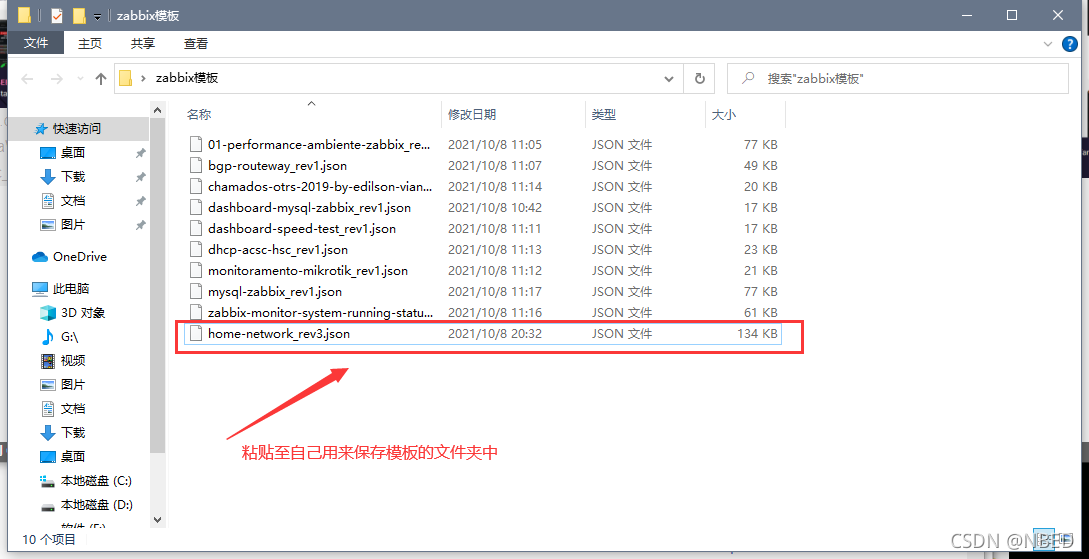Image resolution: width=1089 pixels, height=559 pixels.
Task: Open 图片 folder under 此电脑
Action: tap(73, 385)
